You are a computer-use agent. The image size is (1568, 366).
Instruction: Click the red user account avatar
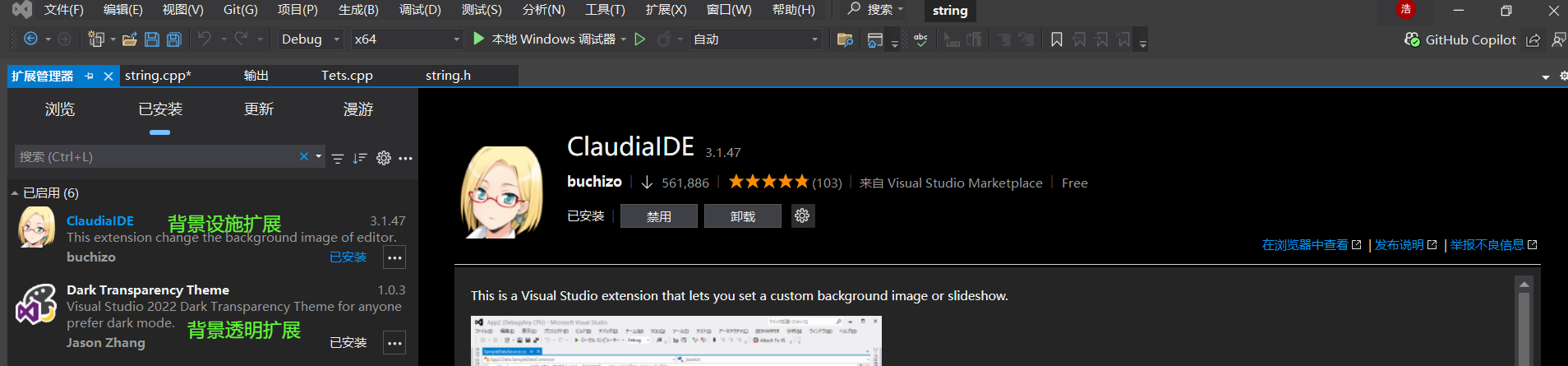(1405, 10)
